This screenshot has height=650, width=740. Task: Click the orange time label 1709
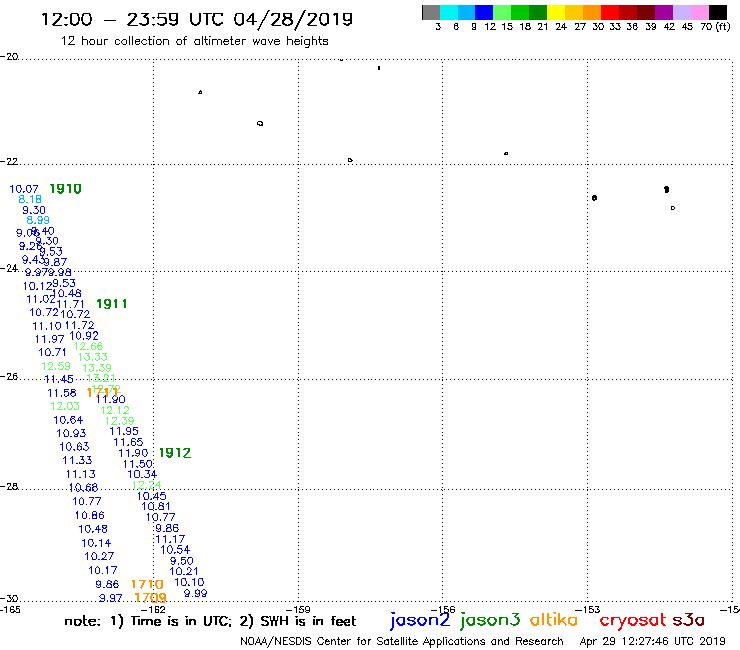tap(151, 598)
